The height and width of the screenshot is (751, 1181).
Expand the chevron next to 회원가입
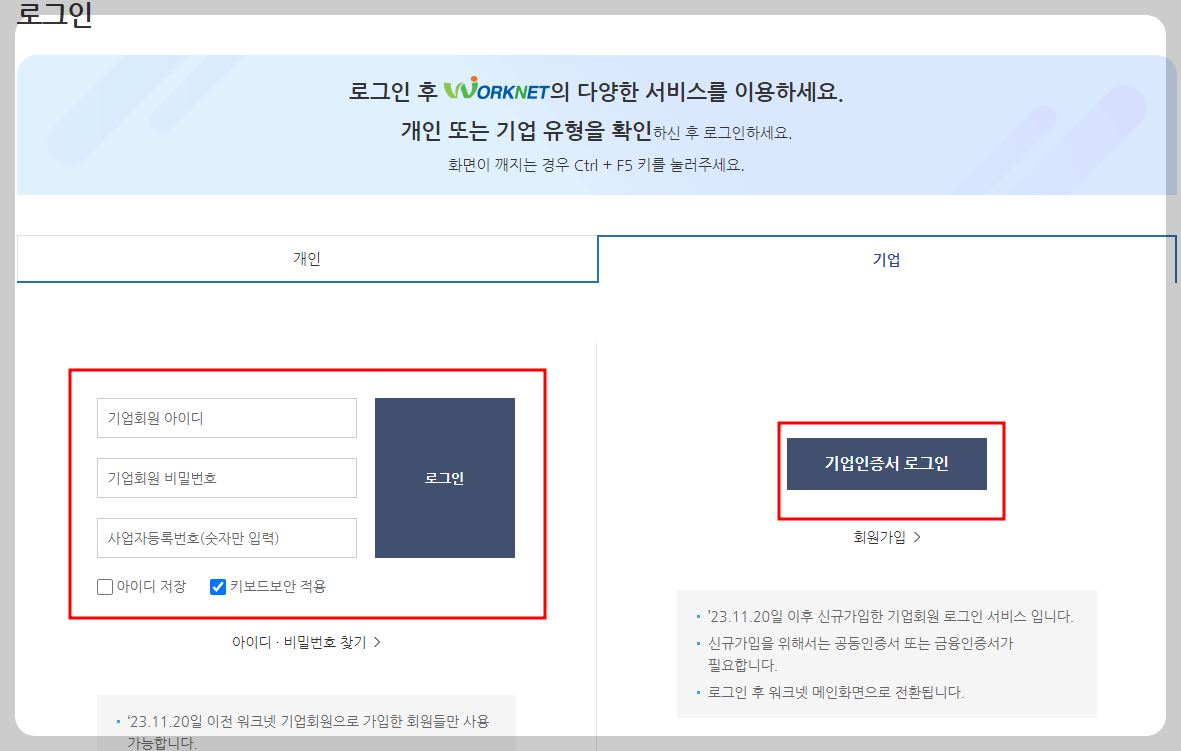[915, 535]
